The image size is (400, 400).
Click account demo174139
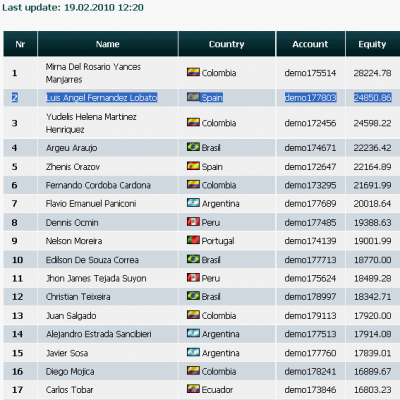310,241
